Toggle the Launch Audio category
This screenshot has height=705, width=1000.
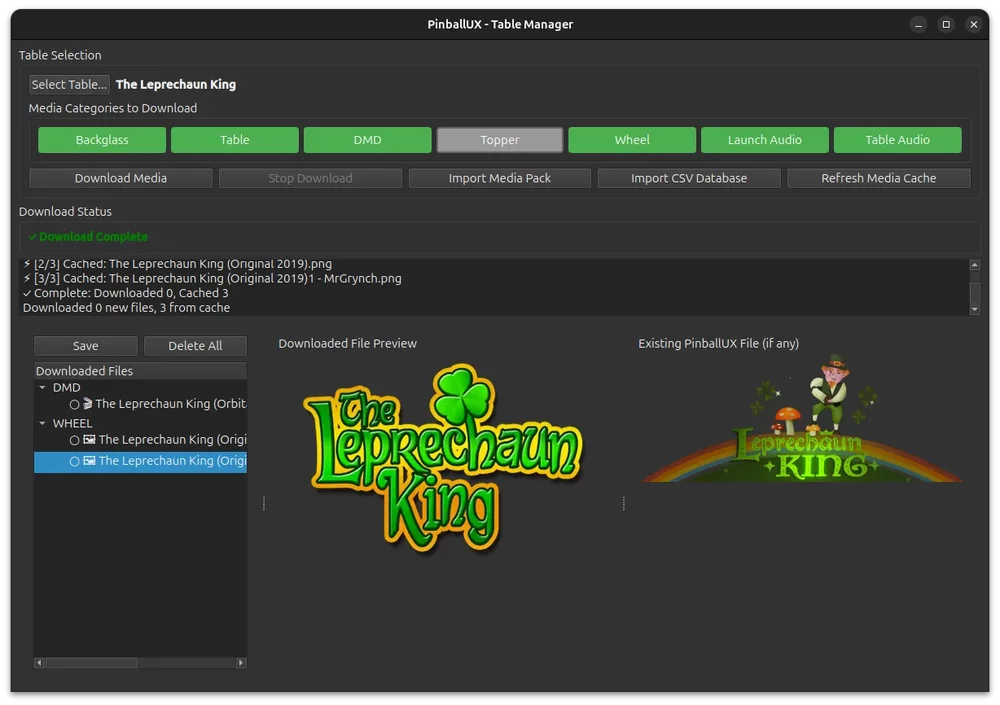point(765,140)
